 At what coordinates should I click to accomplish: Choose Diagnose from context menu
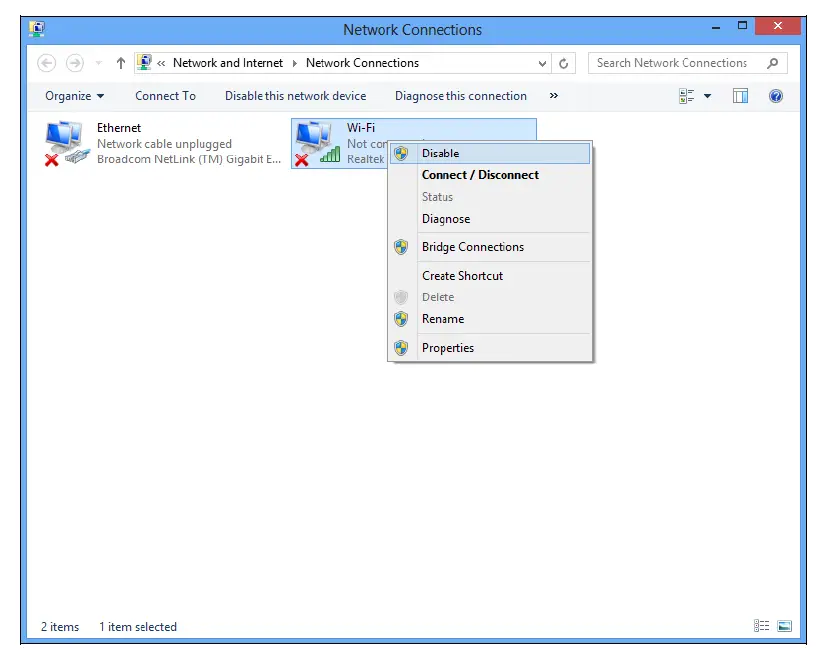point(490,219)
